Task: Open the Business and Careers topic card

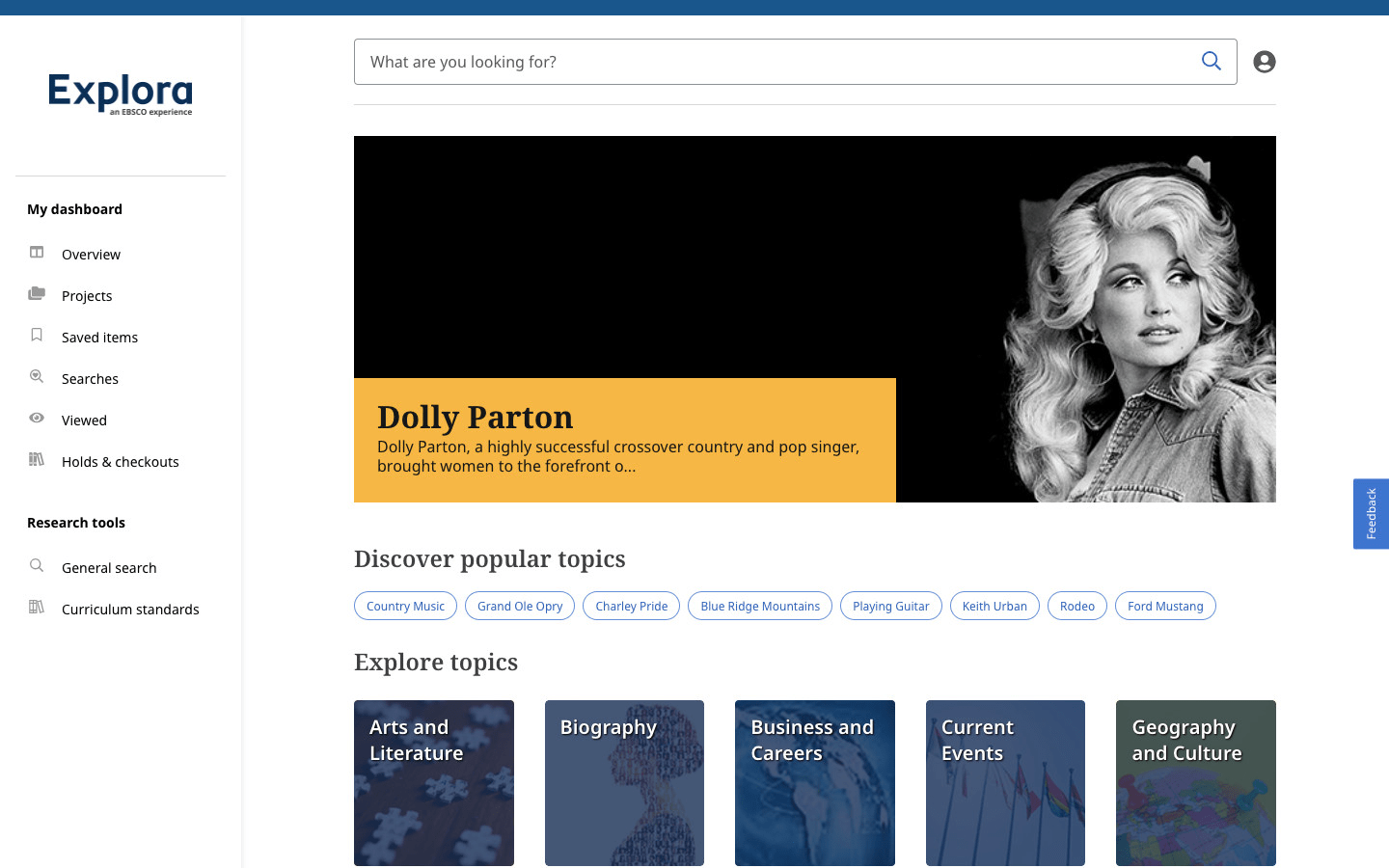Action: (815, 783)
